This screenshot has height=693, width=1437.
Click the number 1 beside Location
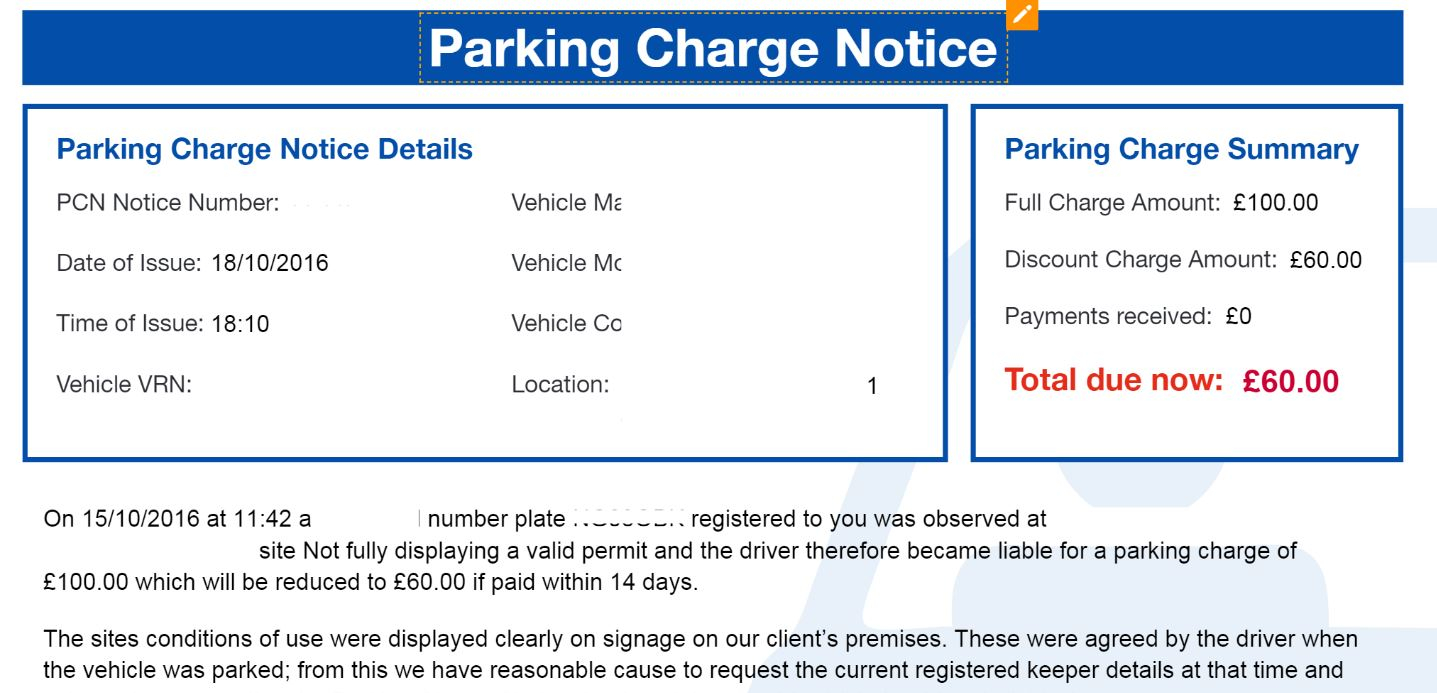(872, 386)
